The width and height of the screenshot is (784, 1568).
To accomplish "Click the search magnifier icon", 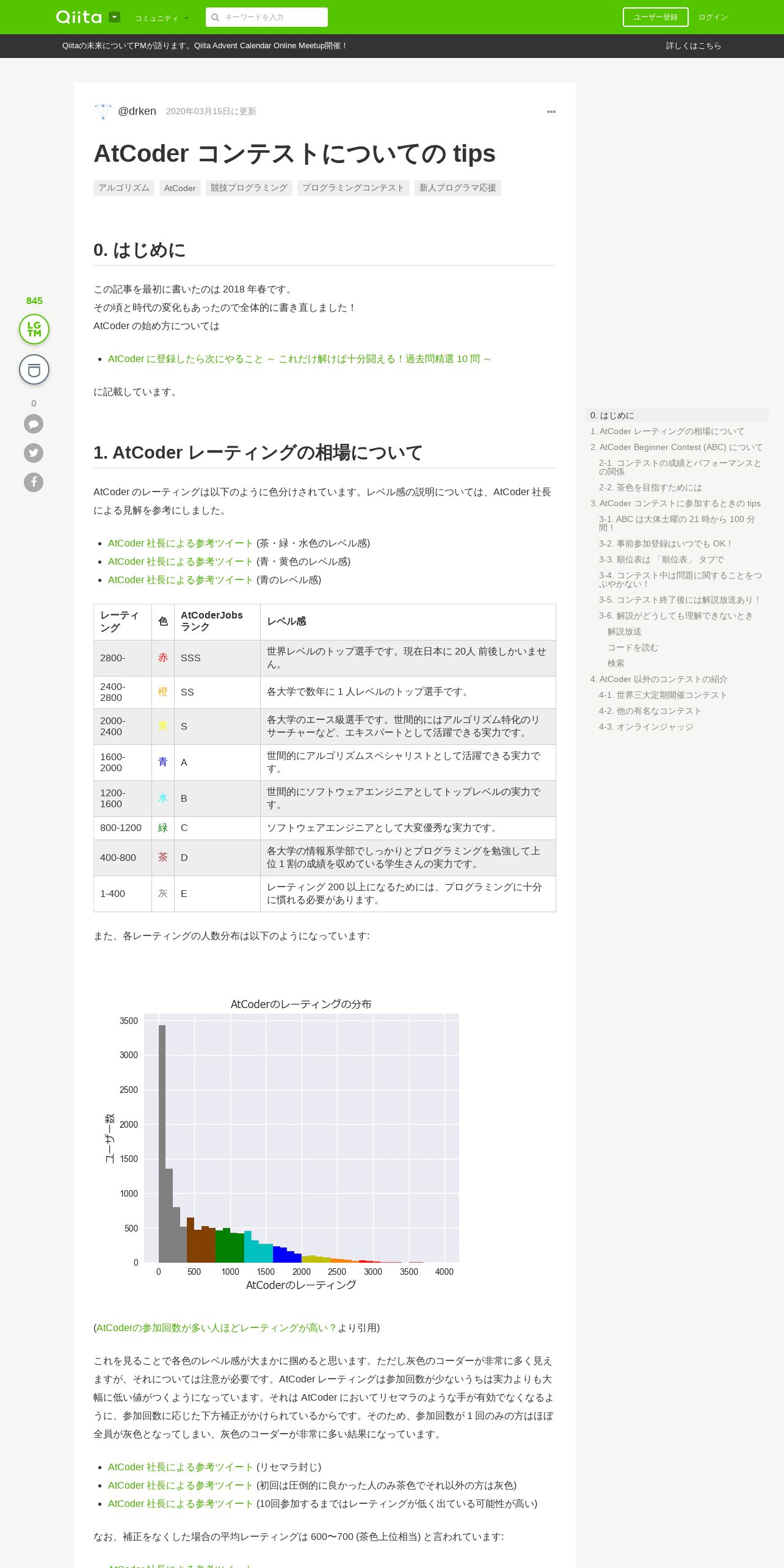I will tap(215, 17).
